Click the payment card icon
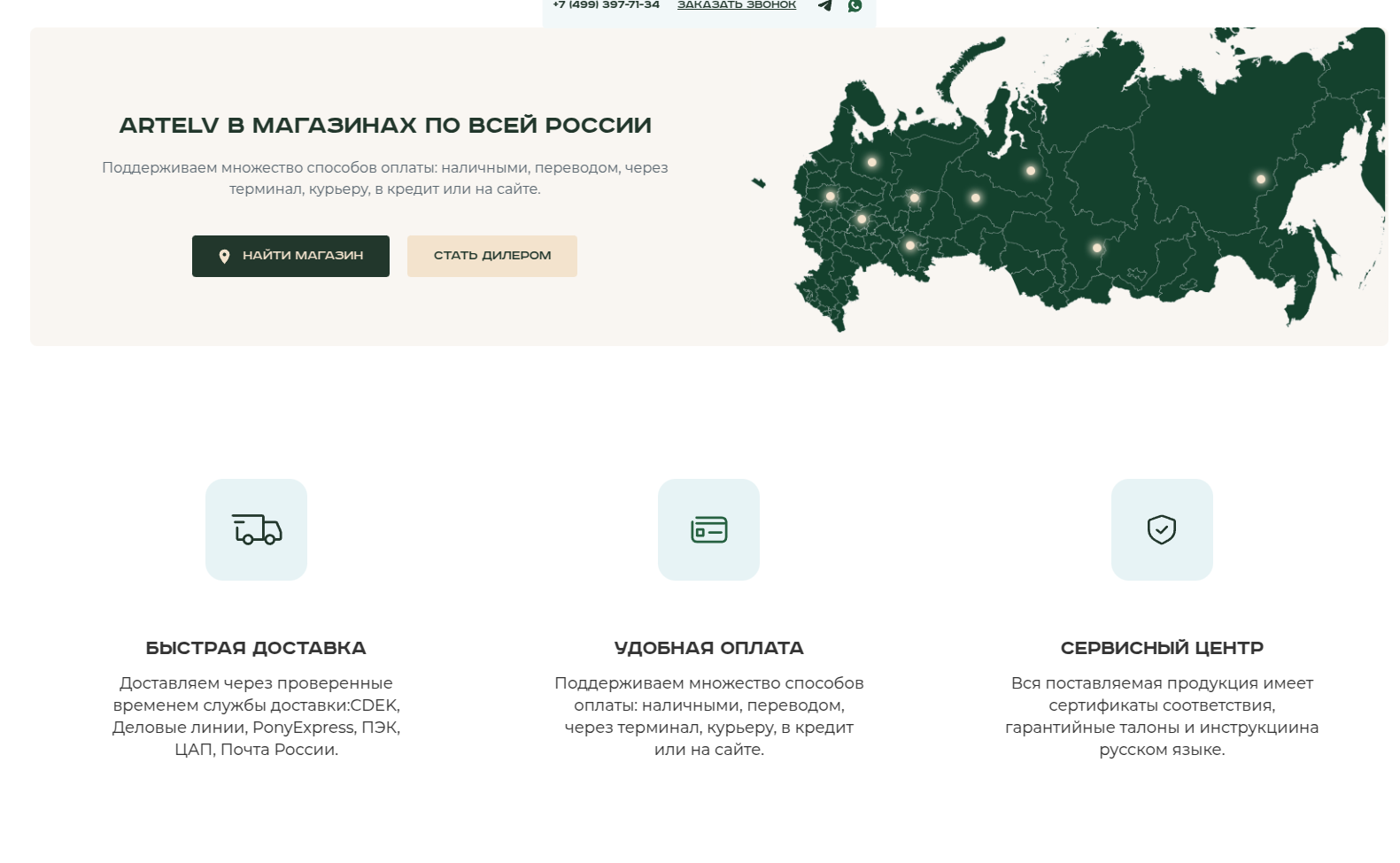The height and width of the screenshot is (863, 1400). point(708,529)
